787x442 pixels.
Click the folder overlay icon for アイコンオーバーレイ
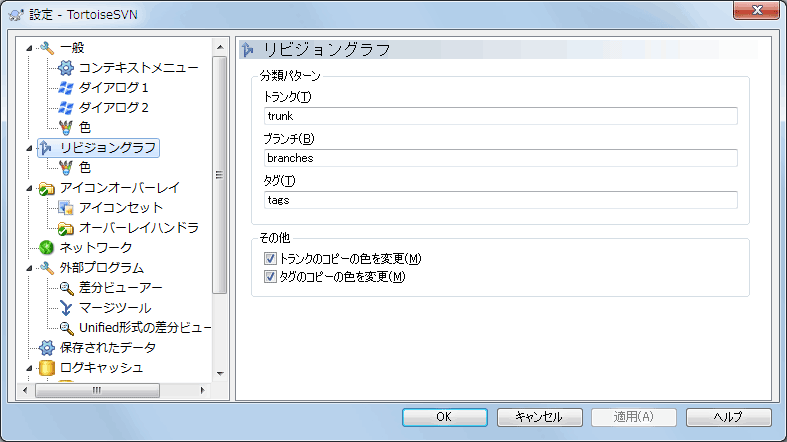coord(47,188)
